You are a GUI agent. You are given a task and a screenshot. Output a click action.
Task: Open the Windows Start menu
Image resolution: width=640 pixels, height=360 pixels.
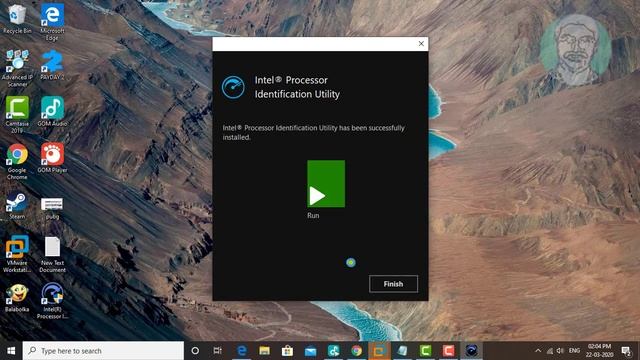pyautogui.click(x=11, y=351)
